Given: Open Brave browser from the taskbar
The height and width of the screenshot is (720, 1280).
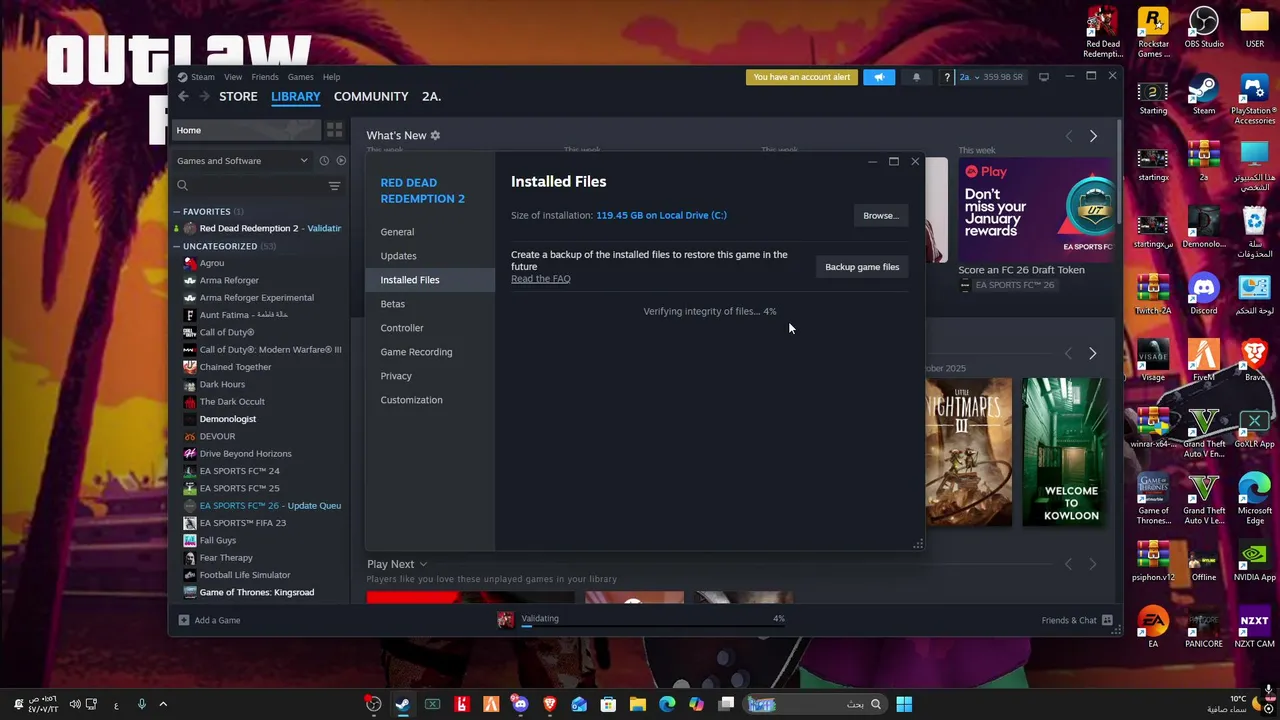Looking at the screenshot, I should click(x=549, y=704).
